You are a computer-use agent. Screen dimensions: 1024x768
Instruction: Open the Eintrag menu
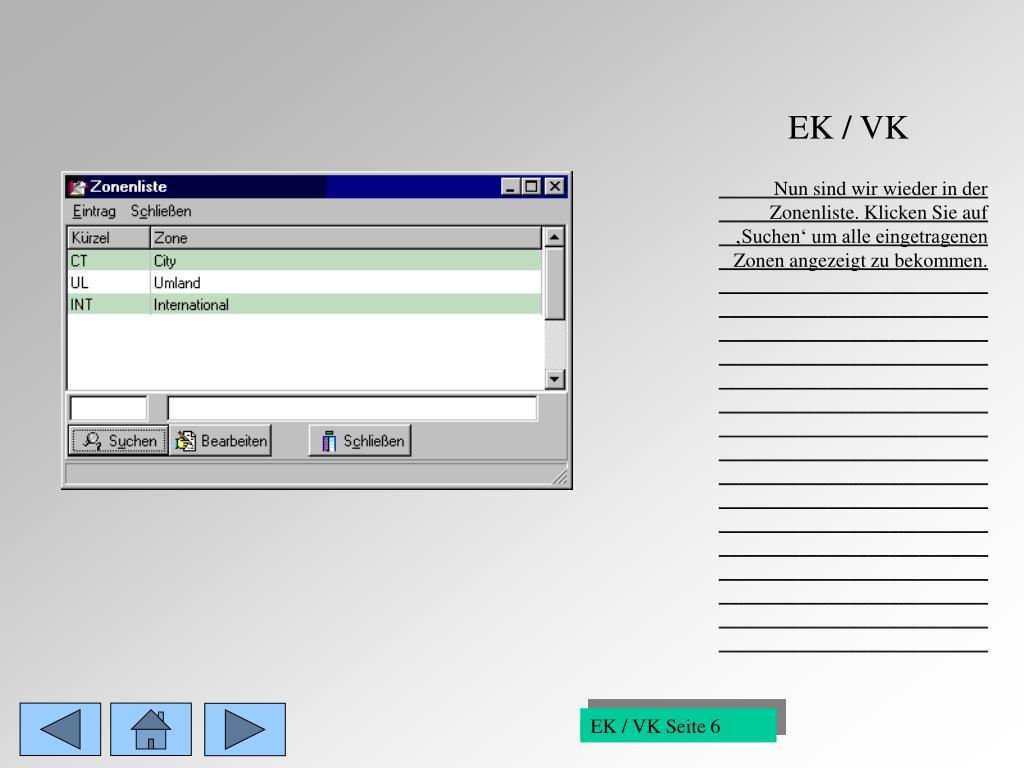[94, 212]
